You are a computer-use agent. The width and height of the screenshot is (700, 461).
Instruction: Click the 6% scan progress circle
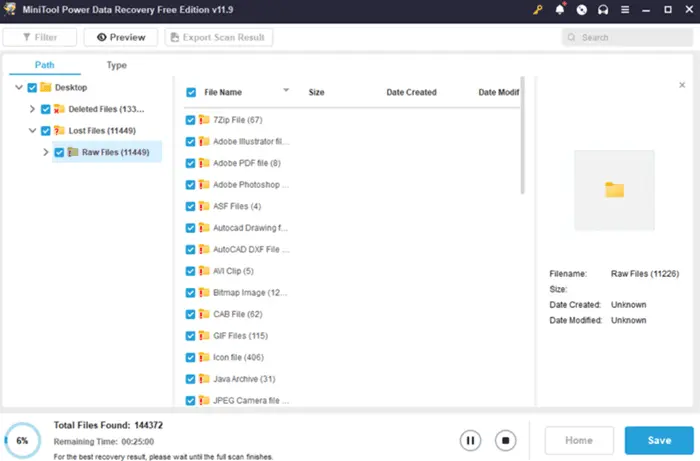point(22,440)
